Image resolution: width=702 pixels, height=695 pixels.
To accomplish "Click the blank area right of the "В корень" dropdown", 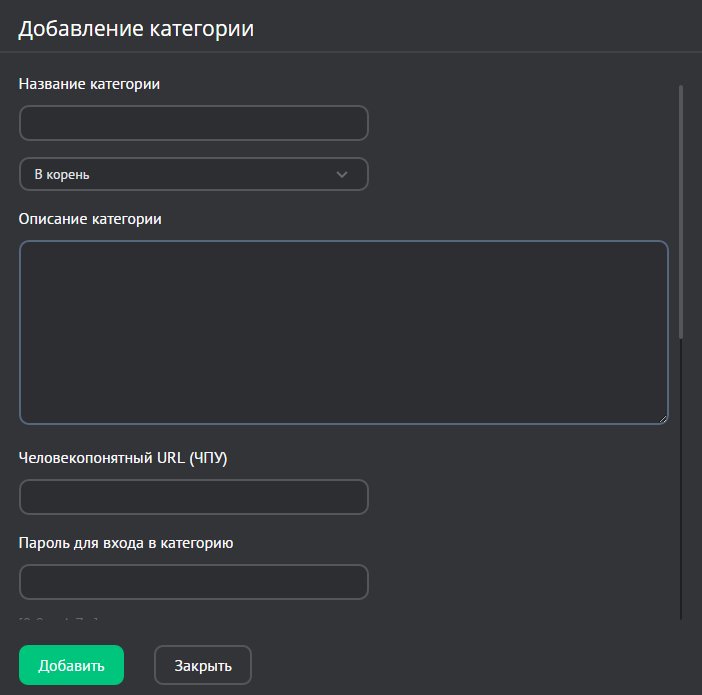I will (x=520, y=174).
